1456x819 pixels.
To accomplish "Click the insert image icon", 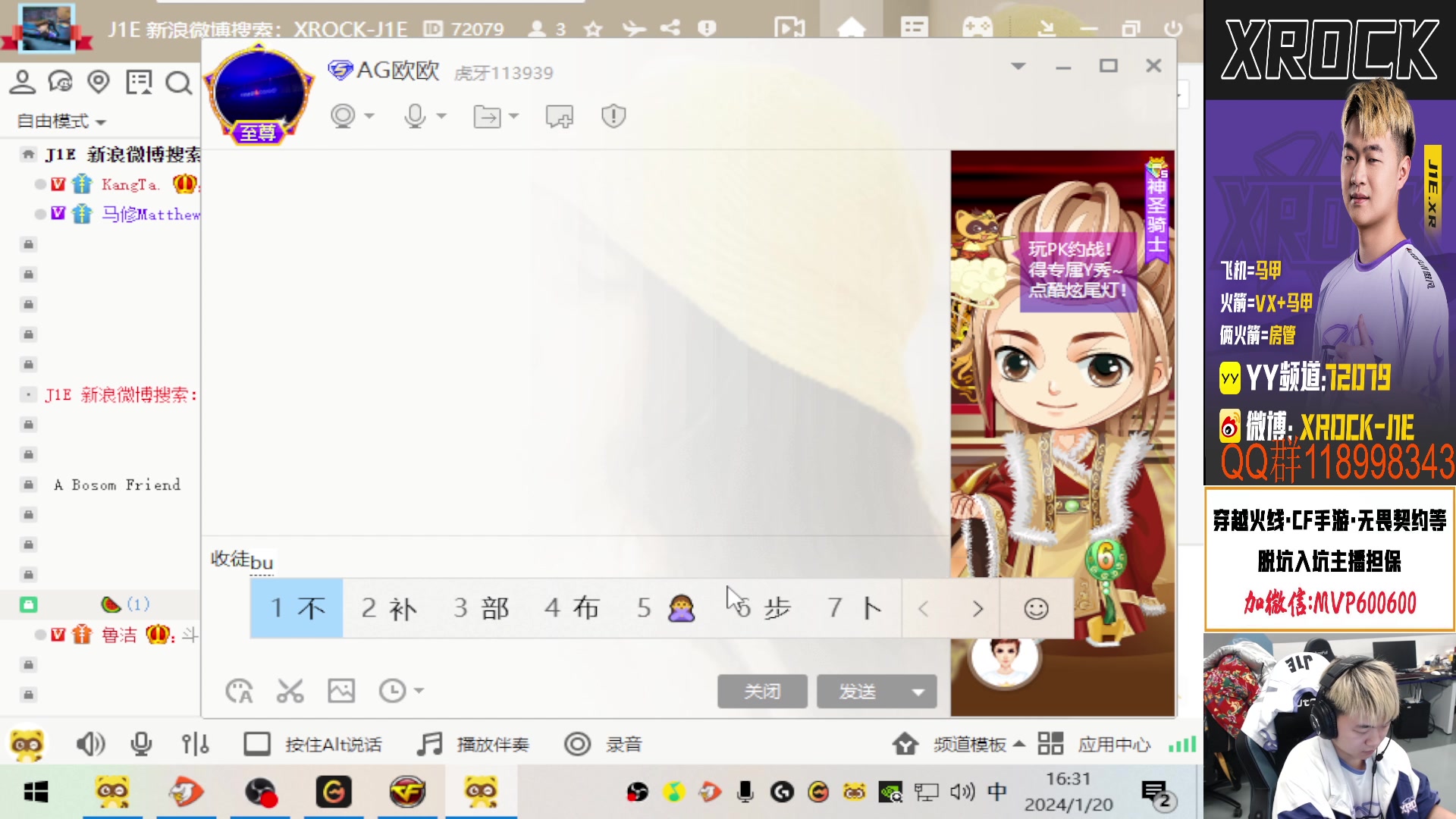I will pyautogui.click(x=341, y=691).
